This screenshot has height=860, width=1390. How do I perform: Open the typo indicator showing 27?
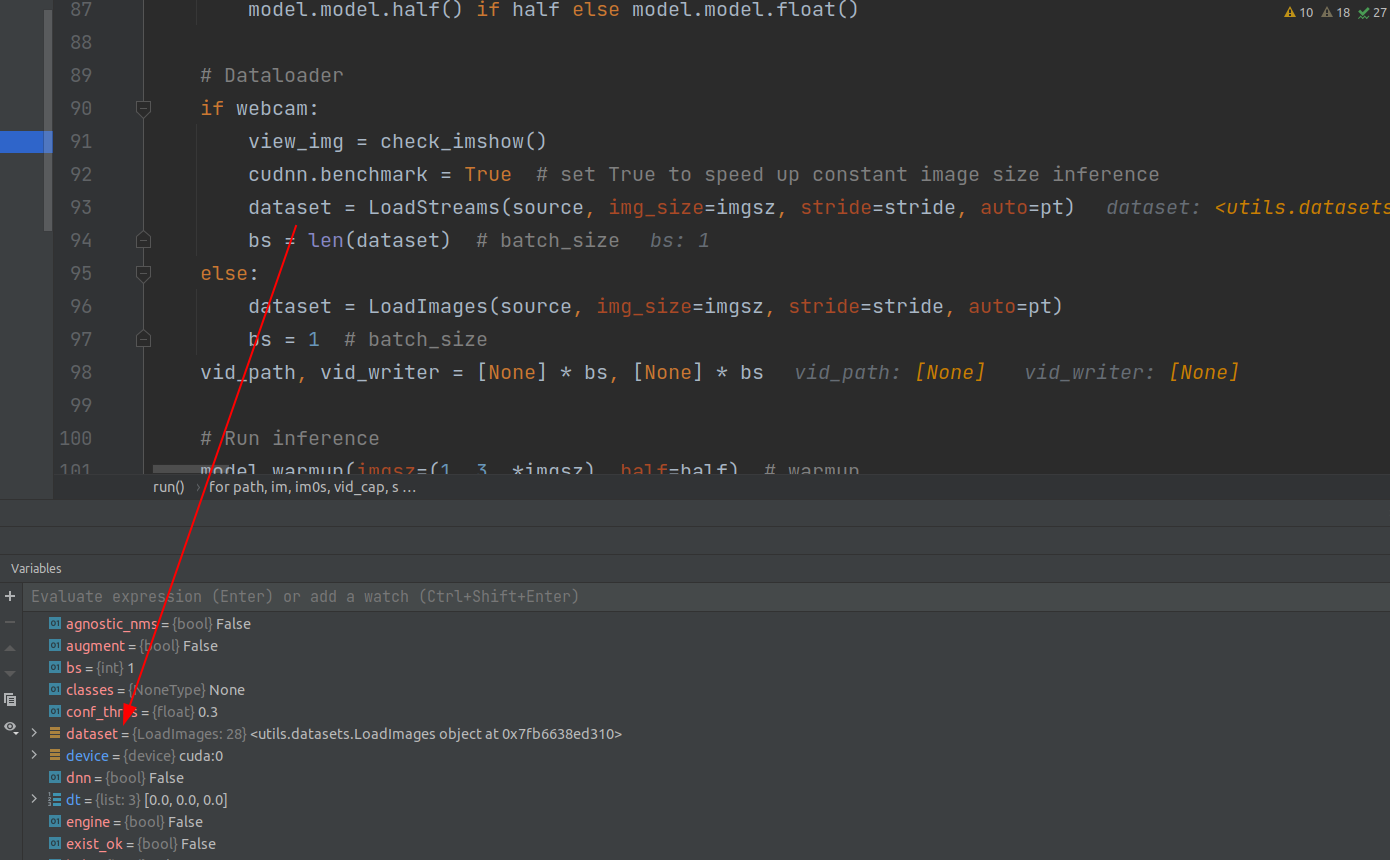1372,13
